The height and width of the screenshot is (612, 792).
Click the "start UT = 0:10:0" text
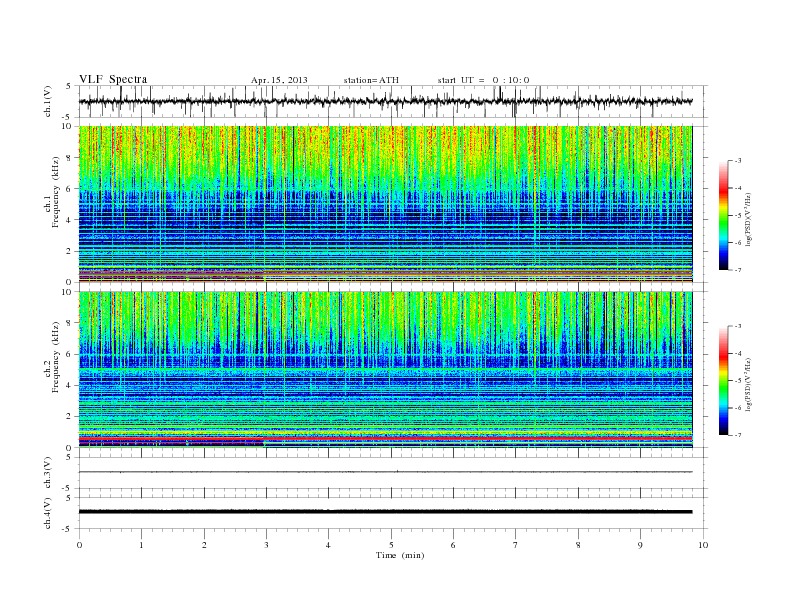pos(483,80)
